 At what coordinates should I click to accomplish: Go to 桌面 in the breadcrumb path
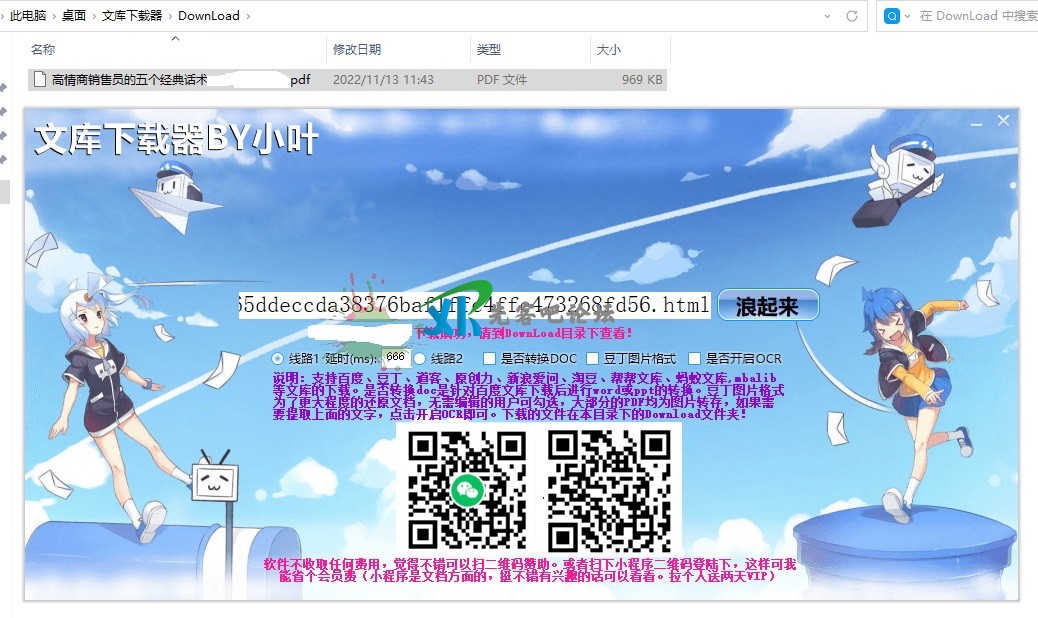[x=72, y=16]
